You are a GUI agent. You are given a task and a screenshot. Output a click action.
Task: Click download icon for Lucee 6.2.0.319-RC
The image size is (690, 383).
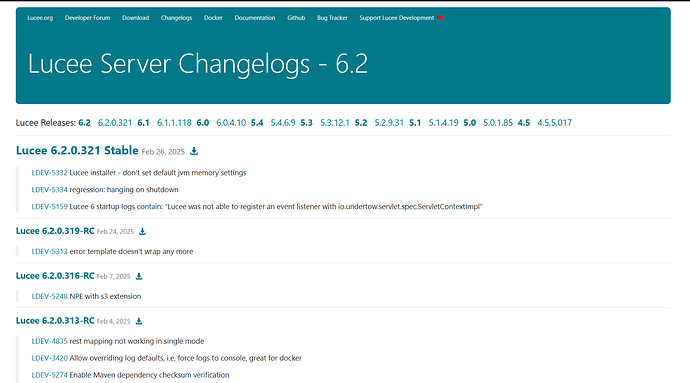[142, 232]
